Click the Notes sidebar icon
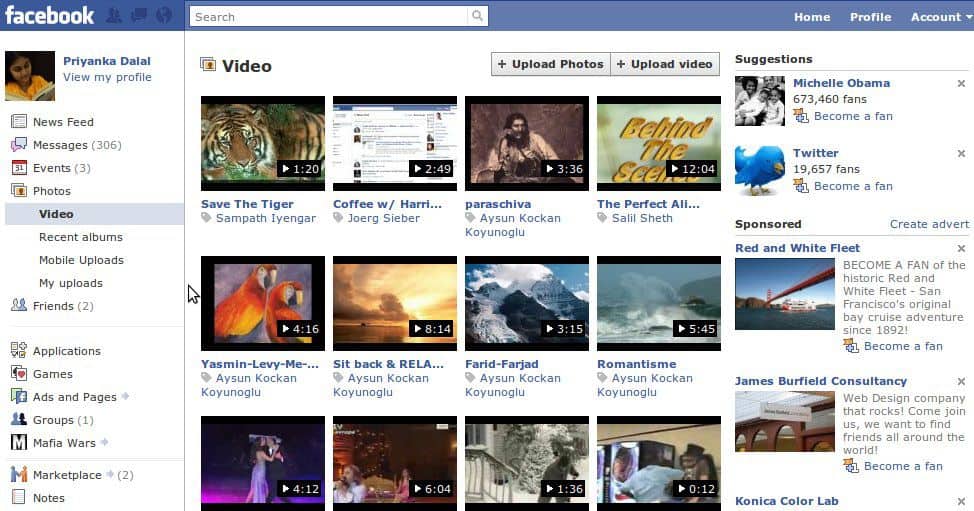 coord(19,497)
